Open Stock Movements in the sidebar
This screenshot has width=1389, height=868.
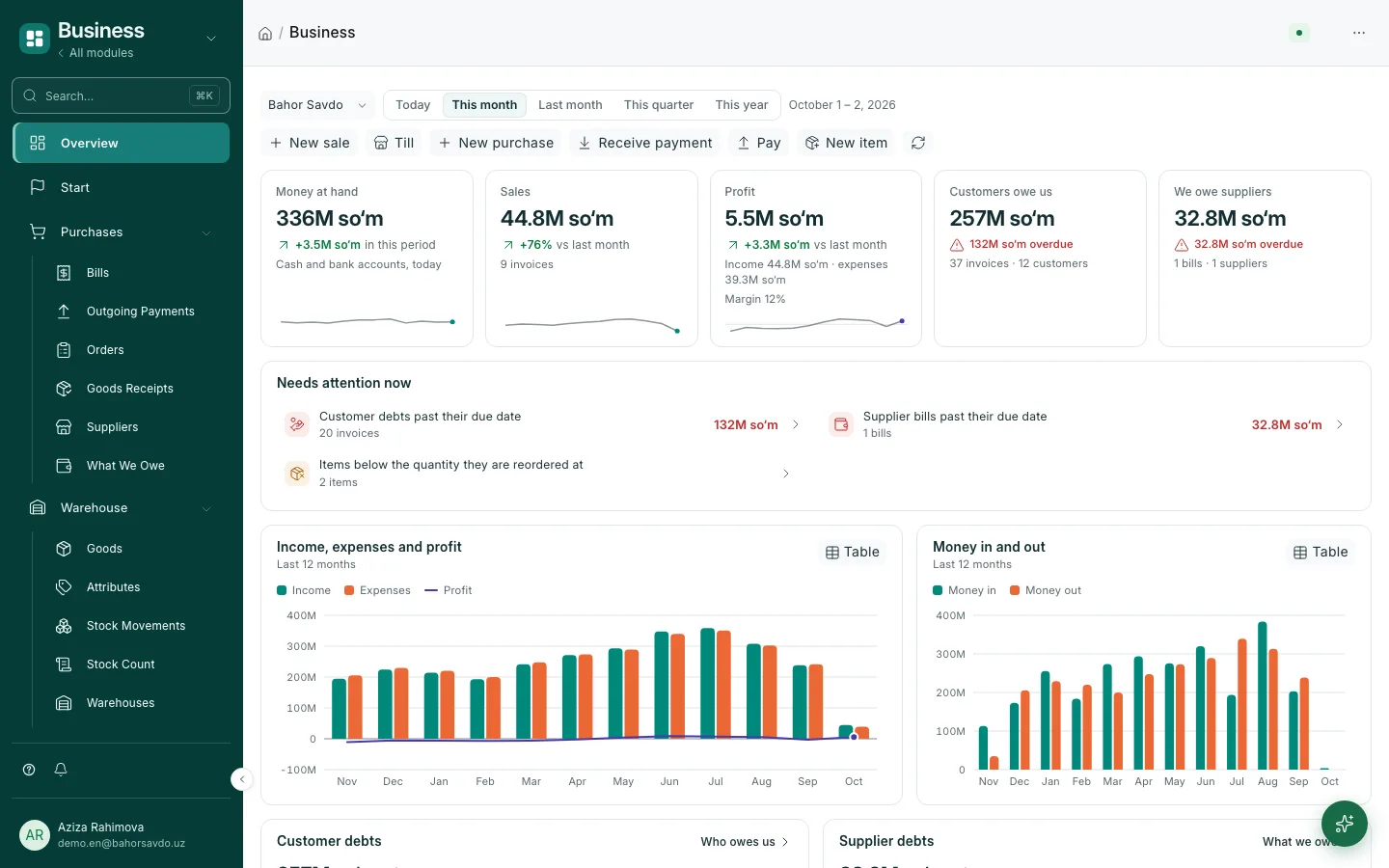pos(131,626)
